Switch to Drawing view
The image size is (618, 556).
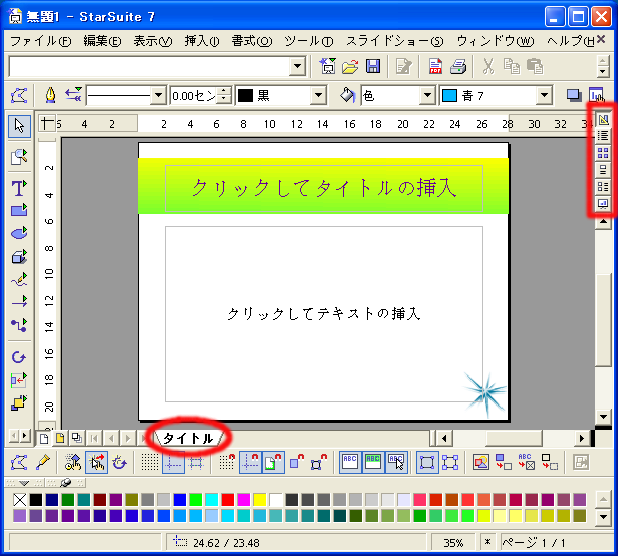click(603, 119)
